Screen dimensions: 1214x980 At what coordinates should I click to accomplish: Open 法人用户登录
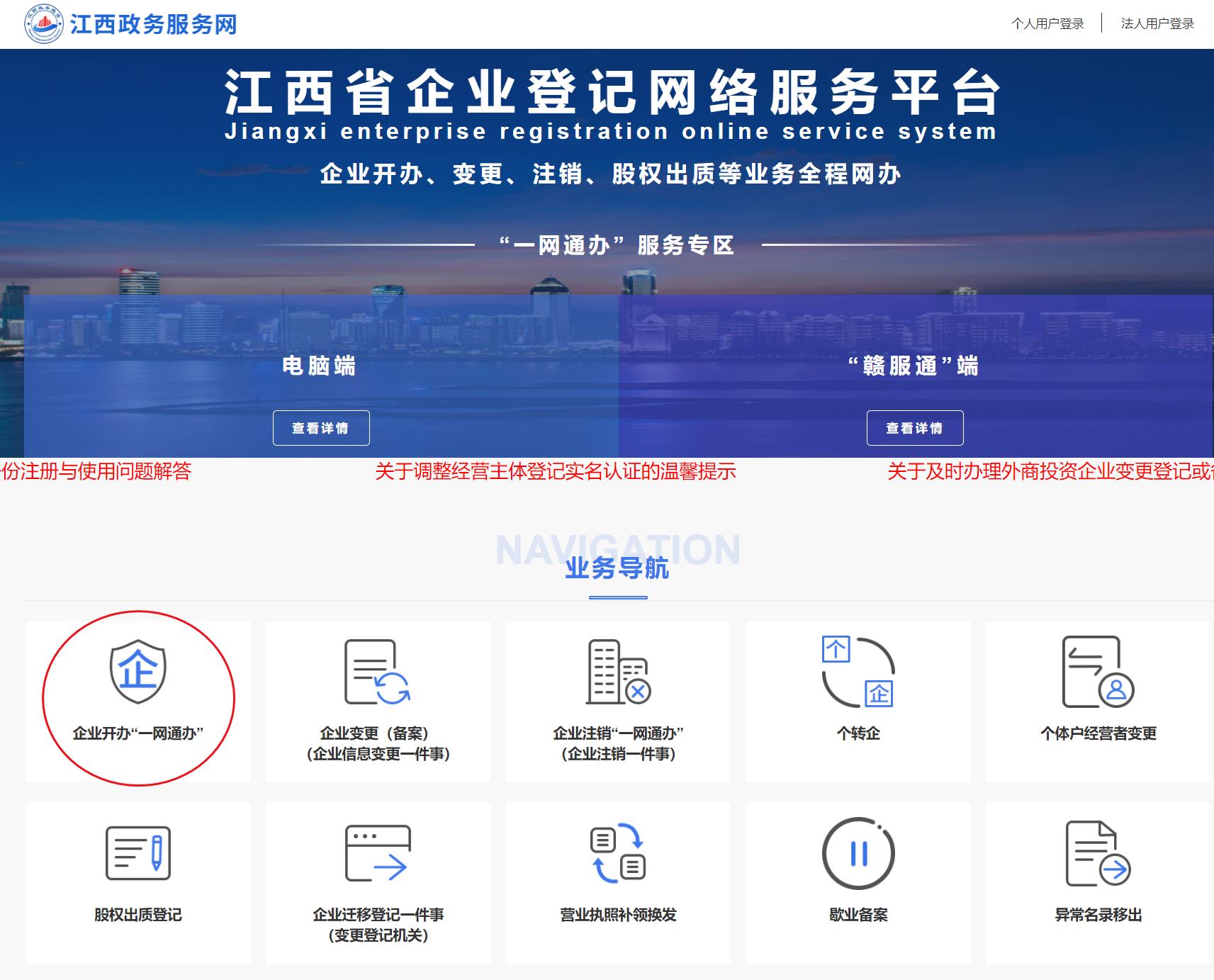pyautogui.click(x=1157, y=23)
